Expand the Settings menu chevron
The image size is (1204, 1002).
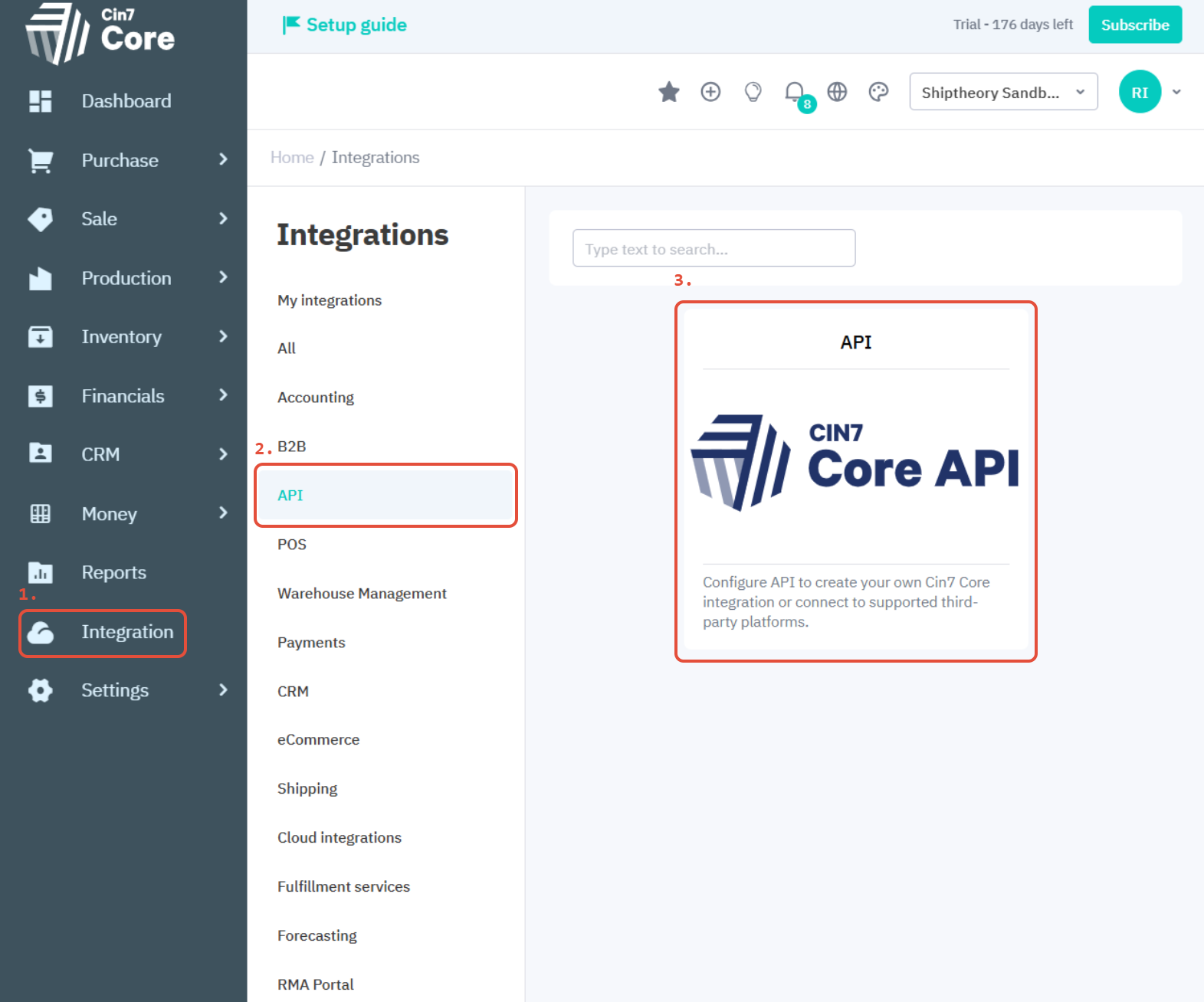[223, 689]
